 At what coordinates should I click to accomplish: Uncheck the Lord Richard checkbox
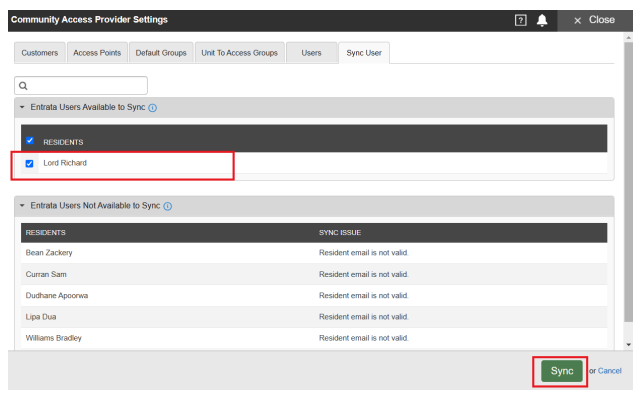(x=29, y=164)
